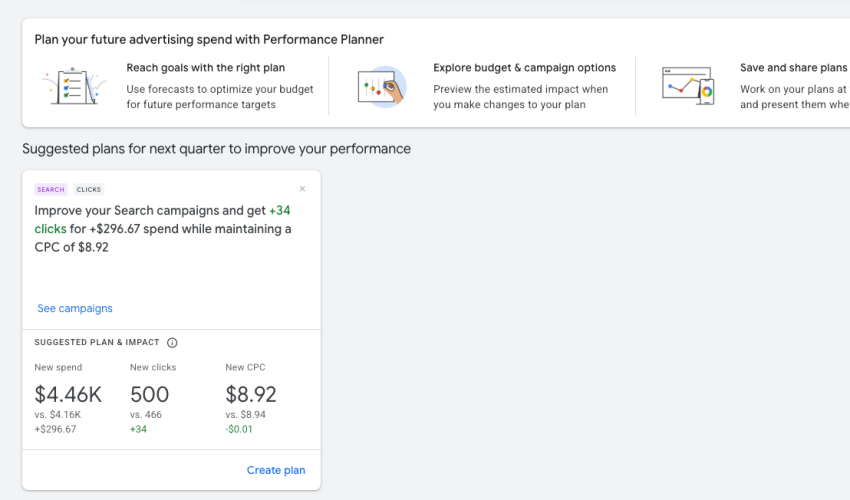Click the budget chart illustration icon
Image resolution: width=850 pixels, height=500 pixels.
(x=382, y=87)
